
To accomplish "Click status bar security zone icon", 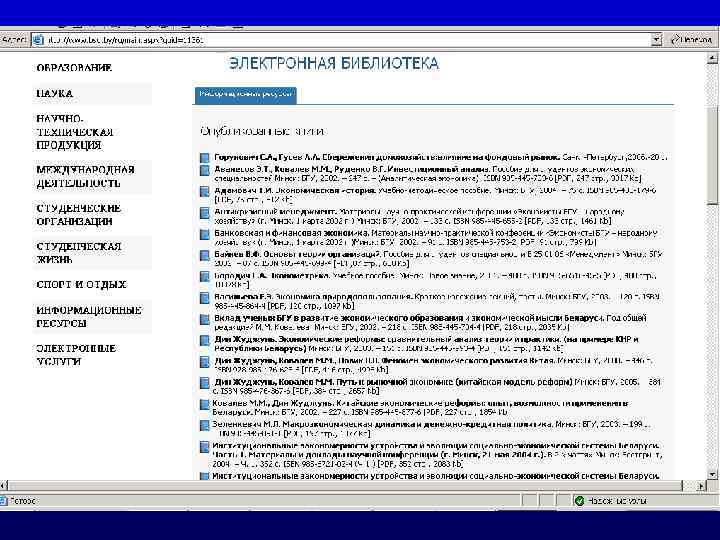I will (x=579, y=501).
